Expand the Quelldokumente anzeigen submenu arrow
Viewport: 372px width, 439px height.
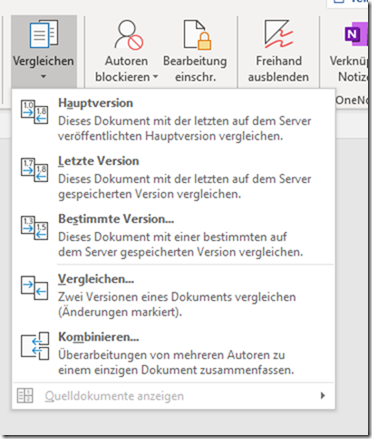click(x=322, y=396)
